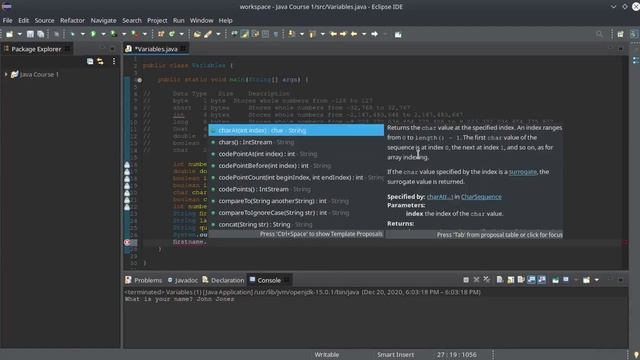Open the Back history dropdown arrow
640x360 pixels.
pos(364,34)
